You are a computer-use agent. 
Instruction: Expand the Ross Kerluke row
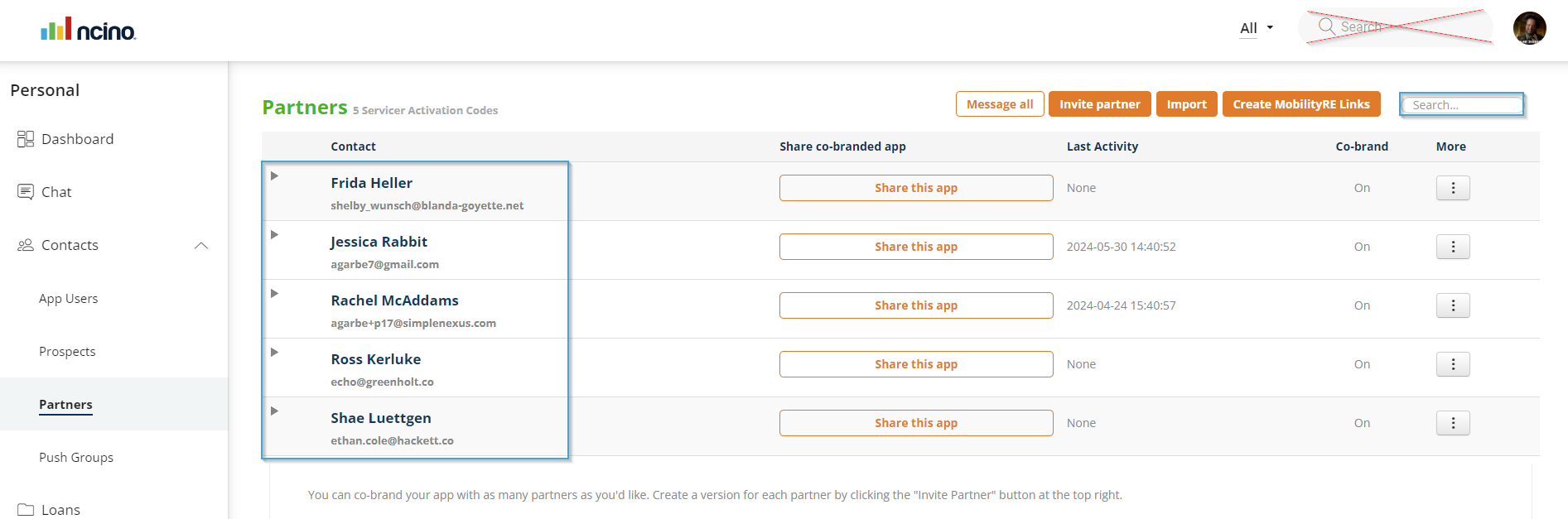pos(274,353)
